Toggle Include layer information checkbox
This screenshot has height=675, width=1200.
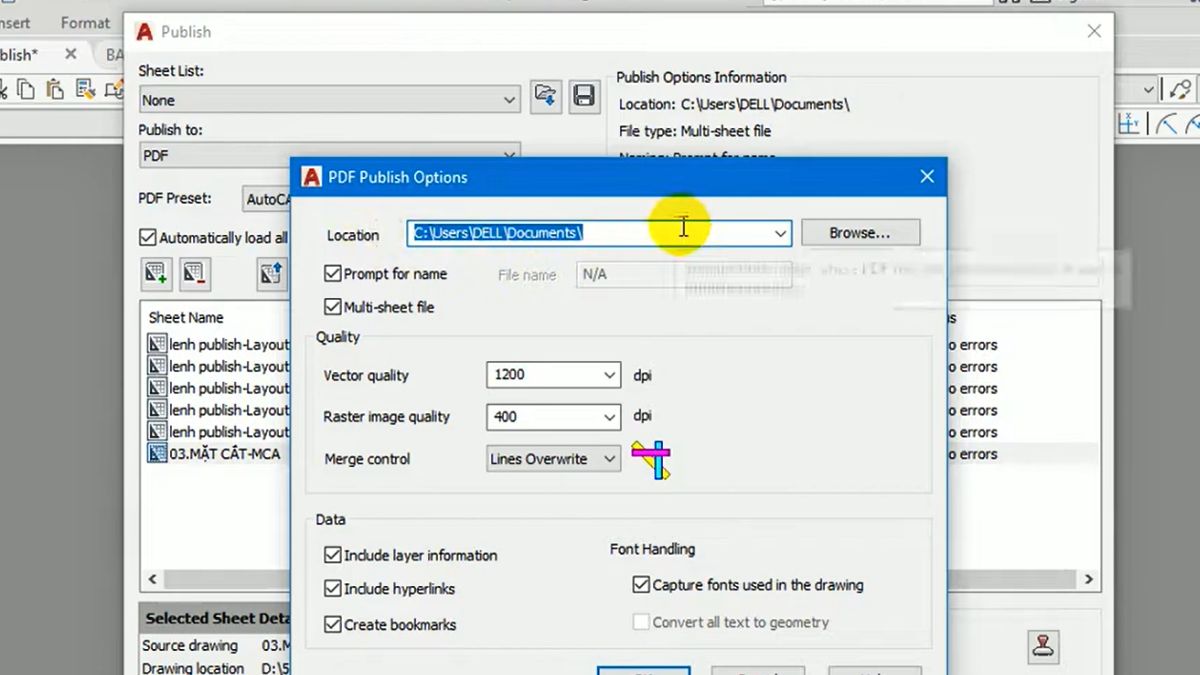coord(333,555)
